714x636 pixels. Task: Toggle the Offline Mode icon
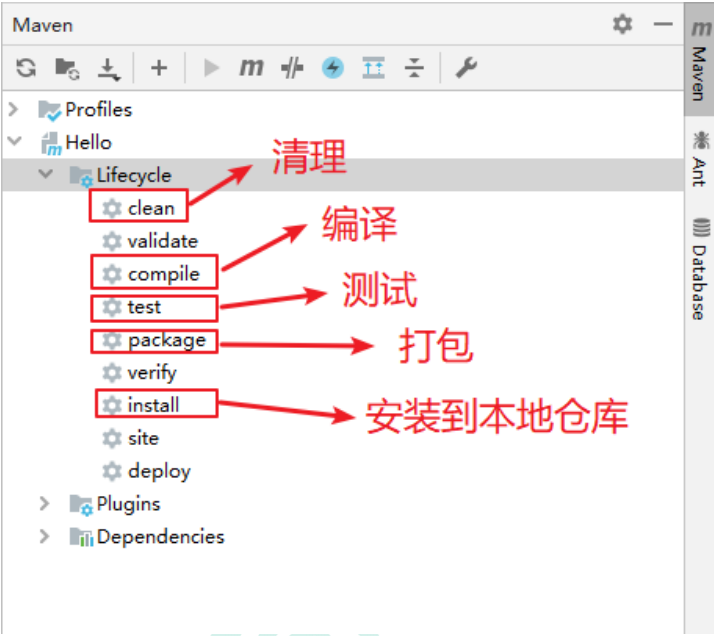pos(292,68)
